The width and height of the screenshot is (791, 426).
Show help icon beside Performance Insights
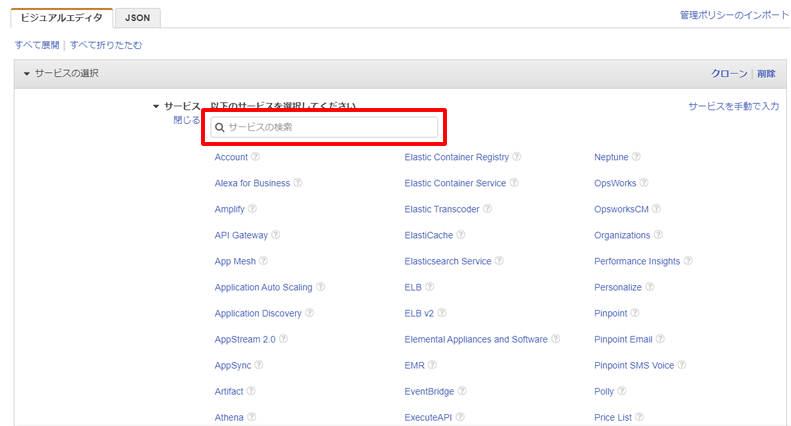pyautogui.click(x=688, y=261)
